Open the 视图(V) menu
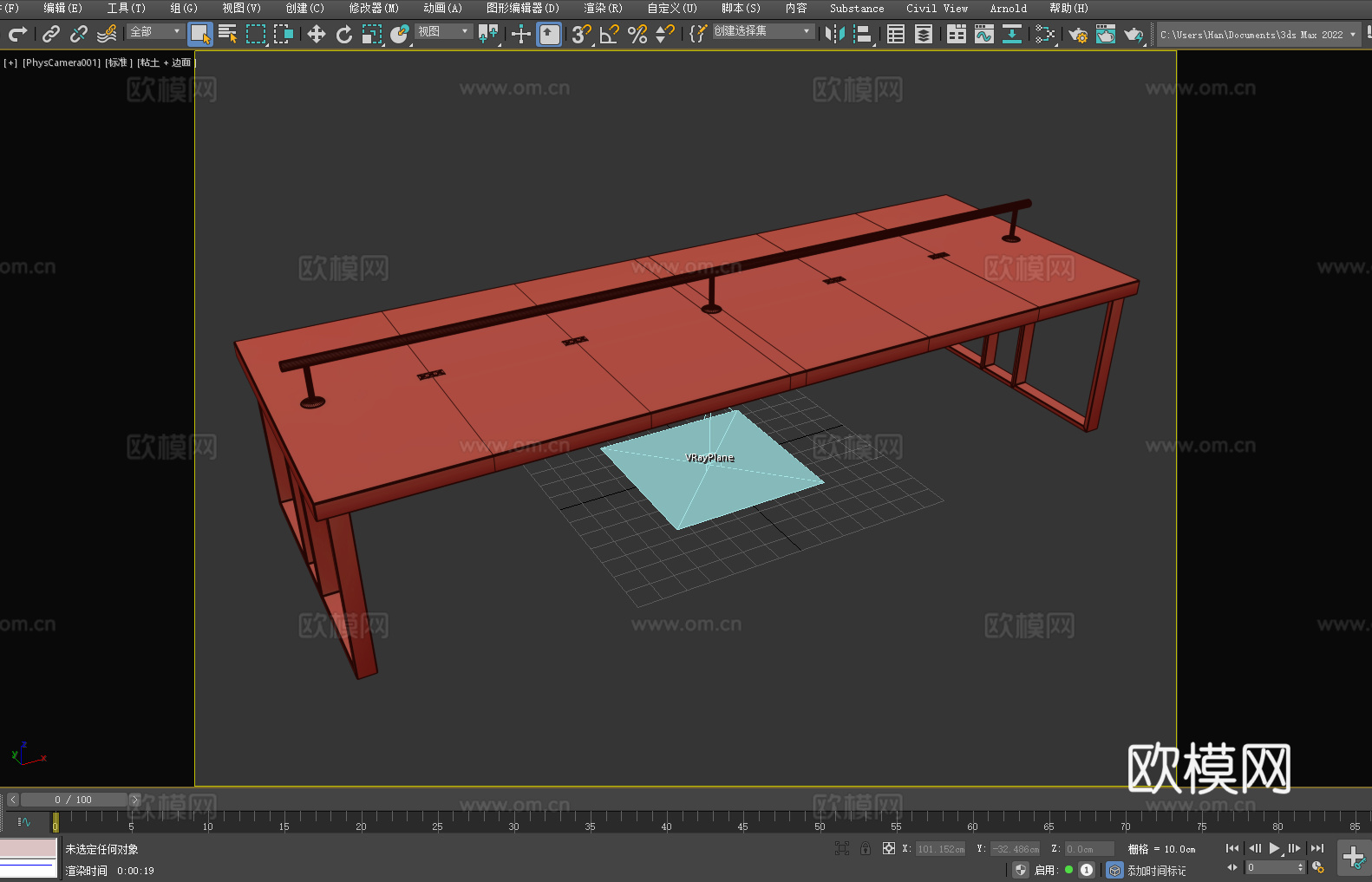This screenshot has height=882, width=1372. tap(241, 8)
